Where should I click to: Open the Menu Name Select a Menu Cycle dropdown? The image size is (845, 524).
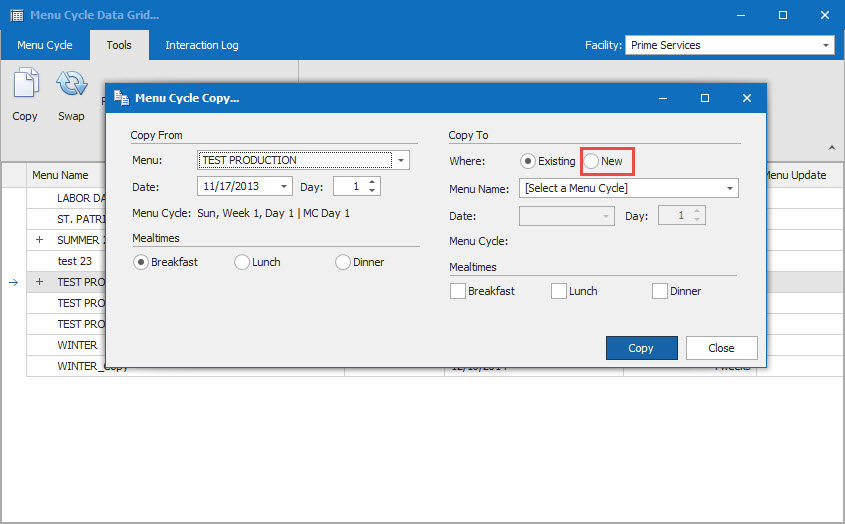(x=730, y=188)
